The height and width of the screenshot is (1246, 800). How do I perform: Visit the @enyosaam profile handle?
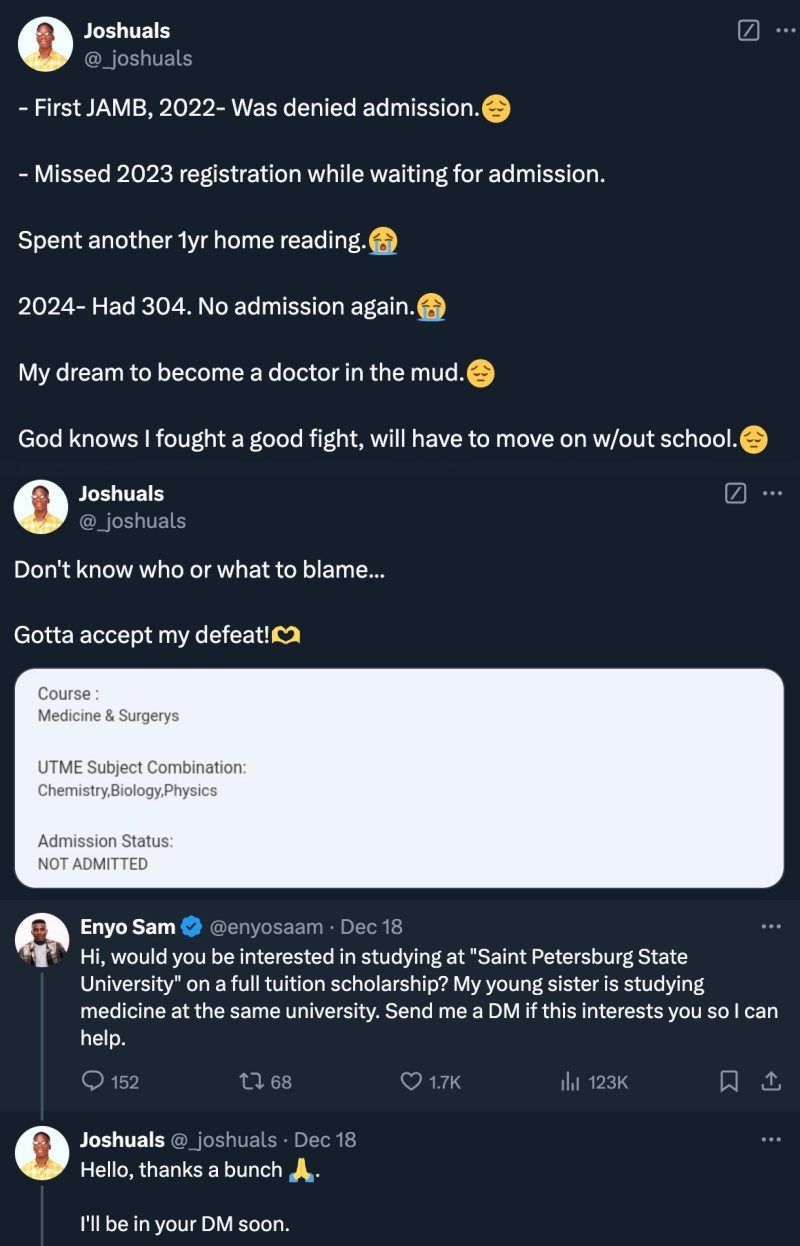267,928
